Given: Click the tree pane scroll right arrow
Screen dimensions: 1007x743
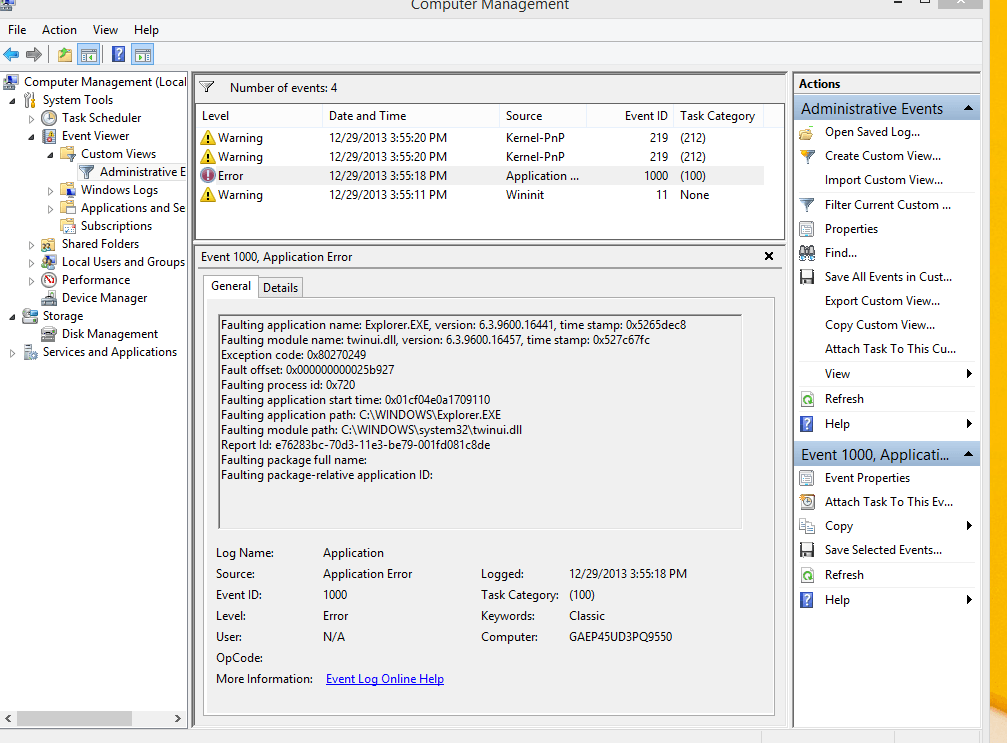Looking at the screenshot, I should coord(178,719).
